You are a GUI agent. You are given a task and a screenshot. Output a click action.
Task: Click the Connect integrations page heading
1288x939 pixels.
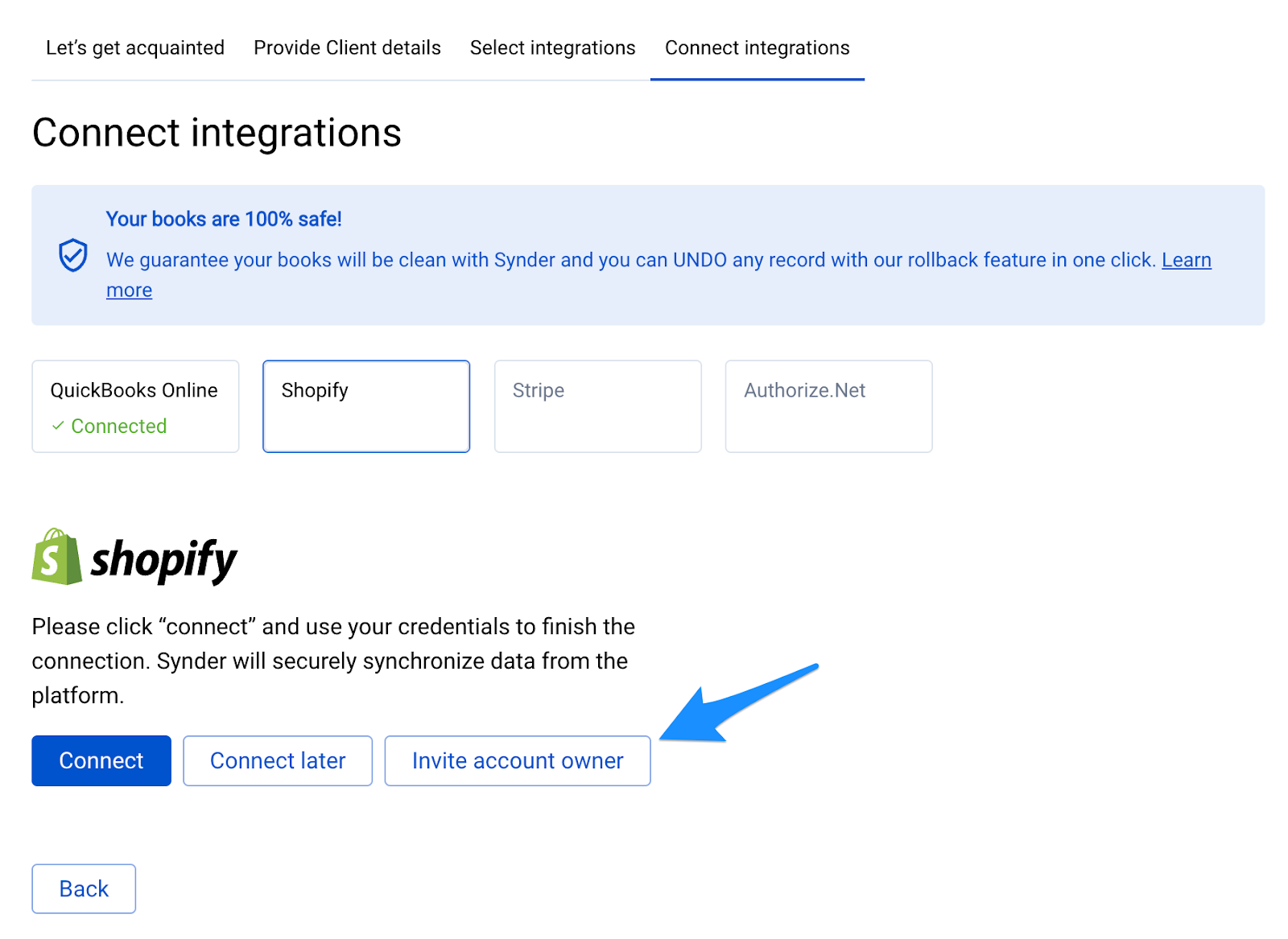pyautogui.click(x=217, y=133)
